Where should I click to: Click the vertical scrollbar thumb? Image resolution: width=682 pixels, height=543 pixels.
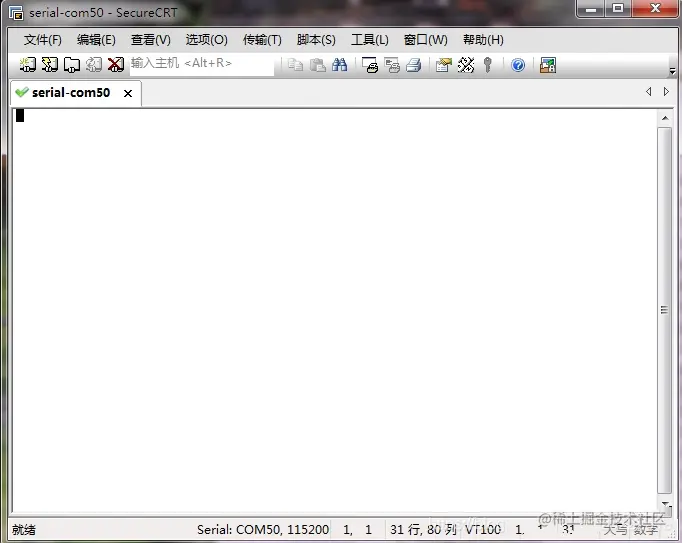664,310
